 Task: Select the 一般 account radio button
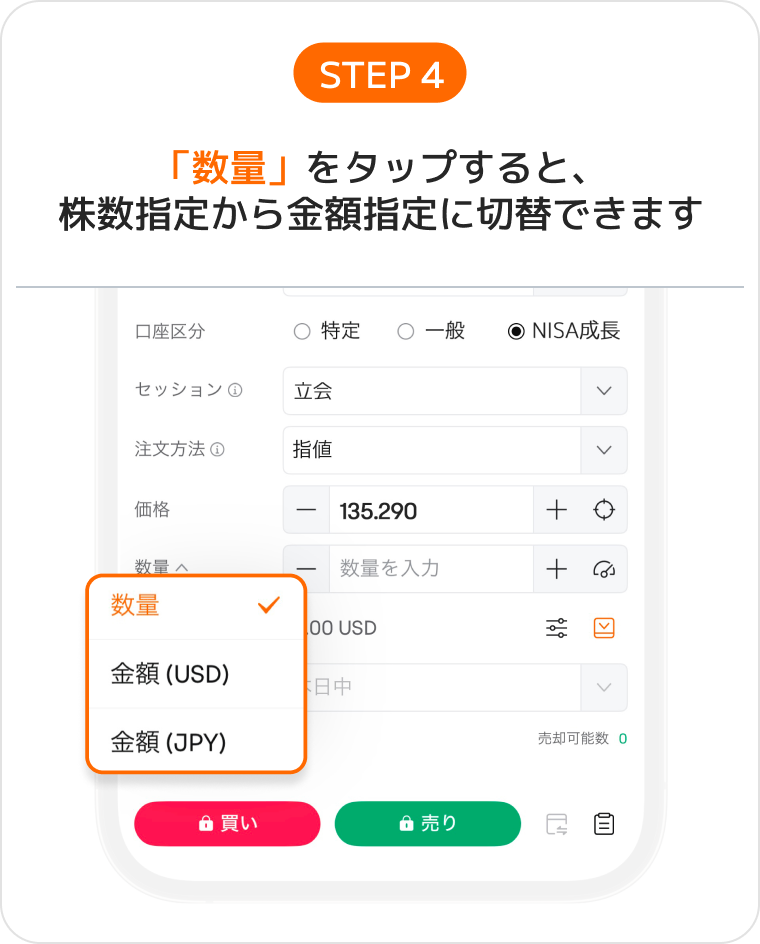[406, 331]
